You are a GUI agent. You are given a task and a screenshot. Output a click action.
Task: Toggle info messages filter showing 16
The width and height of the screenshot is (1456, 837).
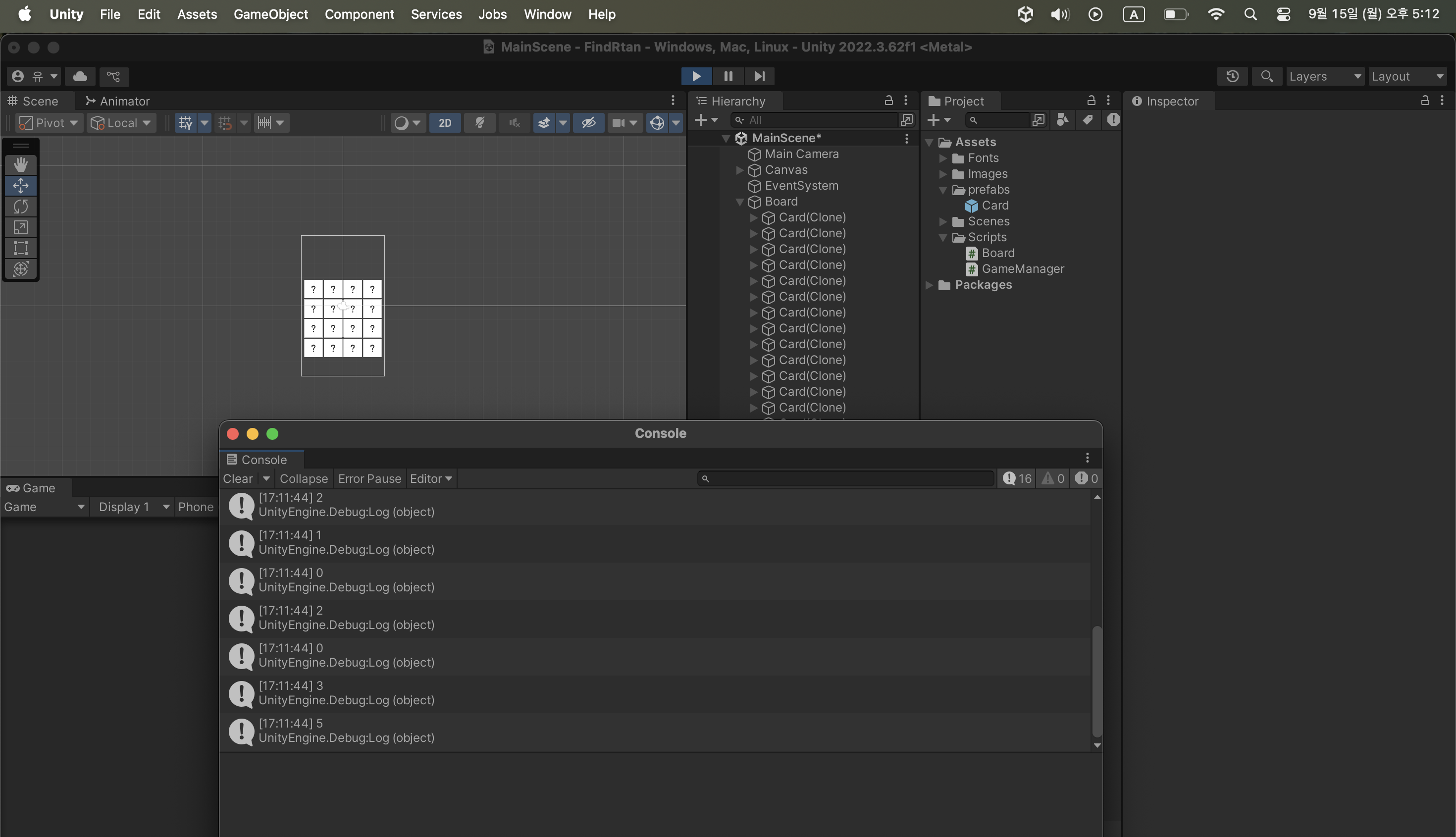pyautogui.click(x=1016, y=479)
